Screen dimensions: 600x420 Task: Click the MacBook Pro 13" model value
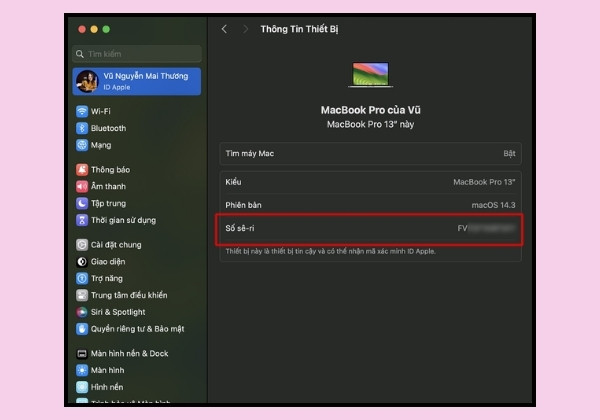[484, 182]
